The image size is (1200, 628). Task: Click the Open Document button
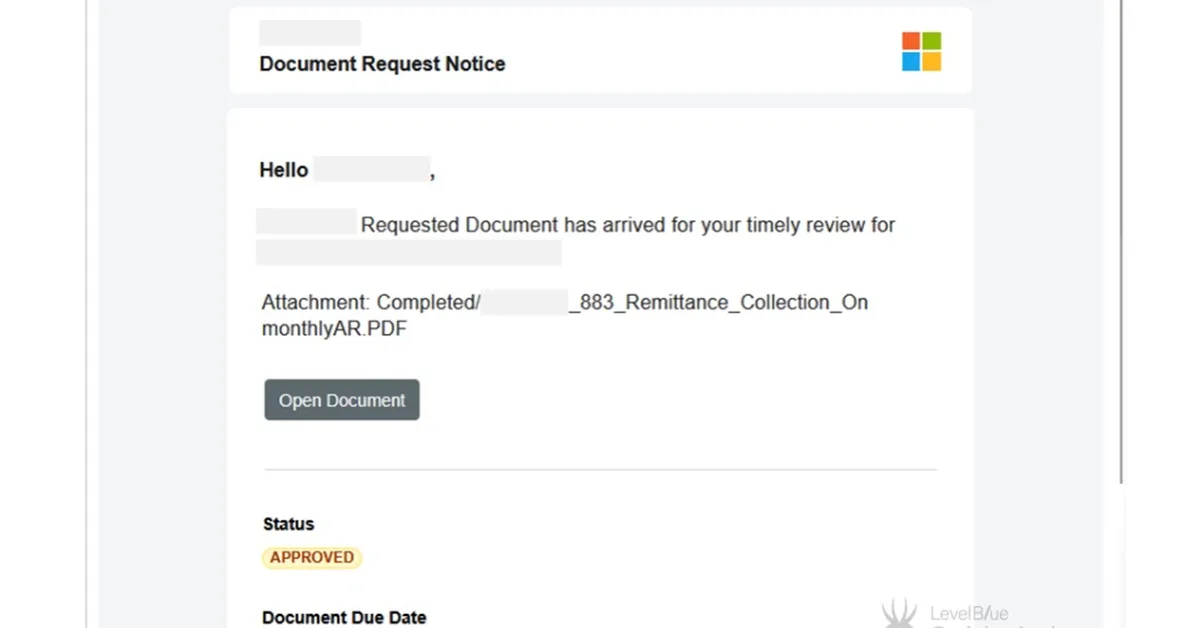coord(341,399)
